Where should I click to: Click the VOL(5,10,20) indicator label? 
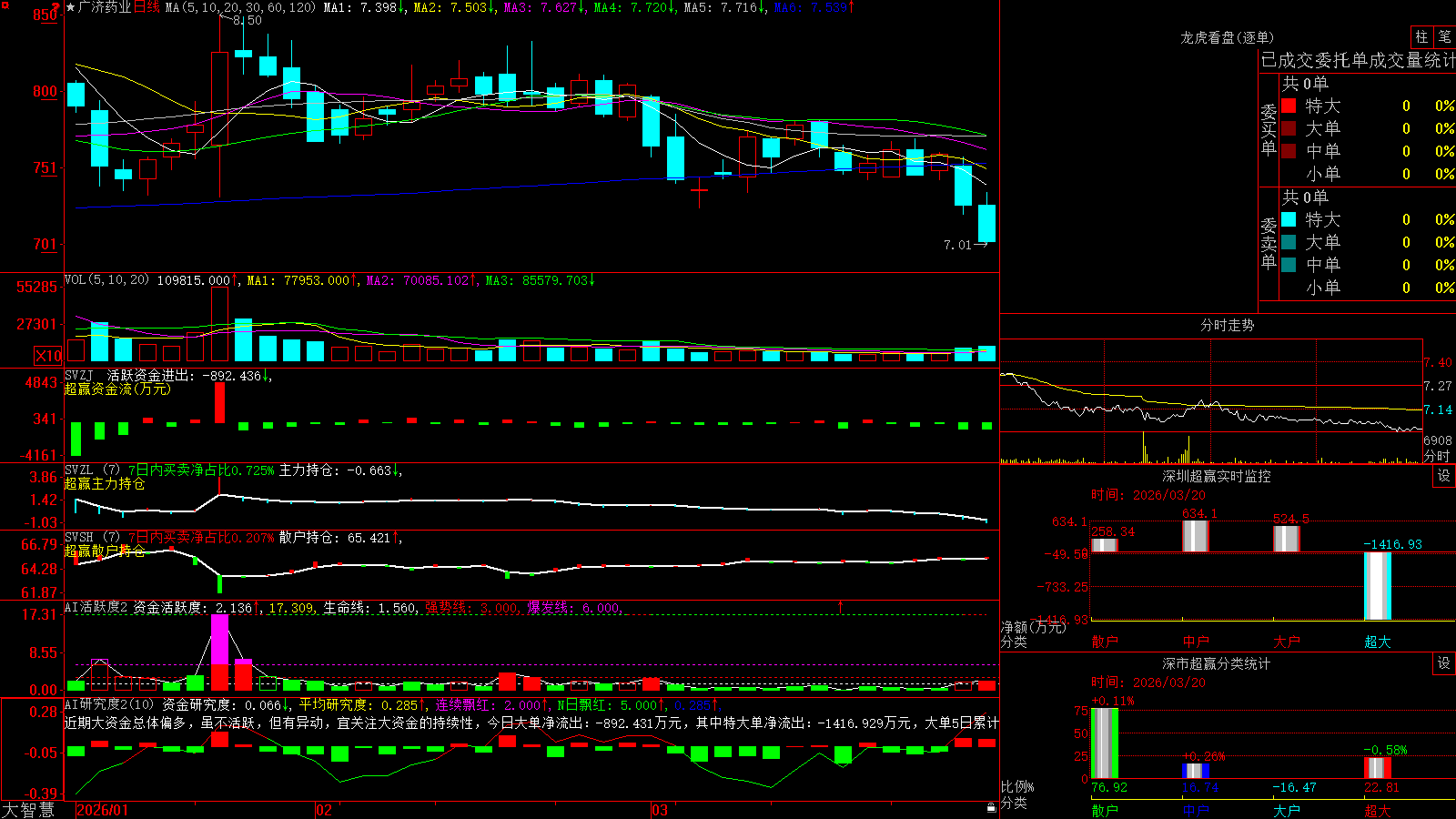106,280
